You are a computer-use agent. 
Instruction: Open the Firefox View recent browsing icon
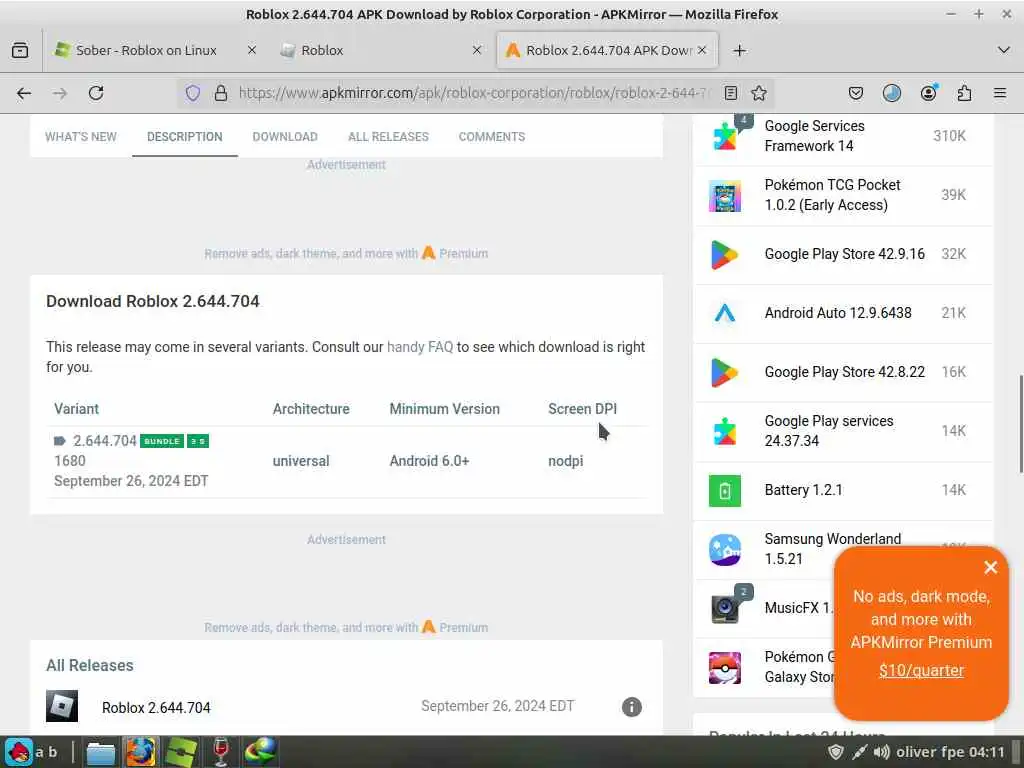coord(20,50)
